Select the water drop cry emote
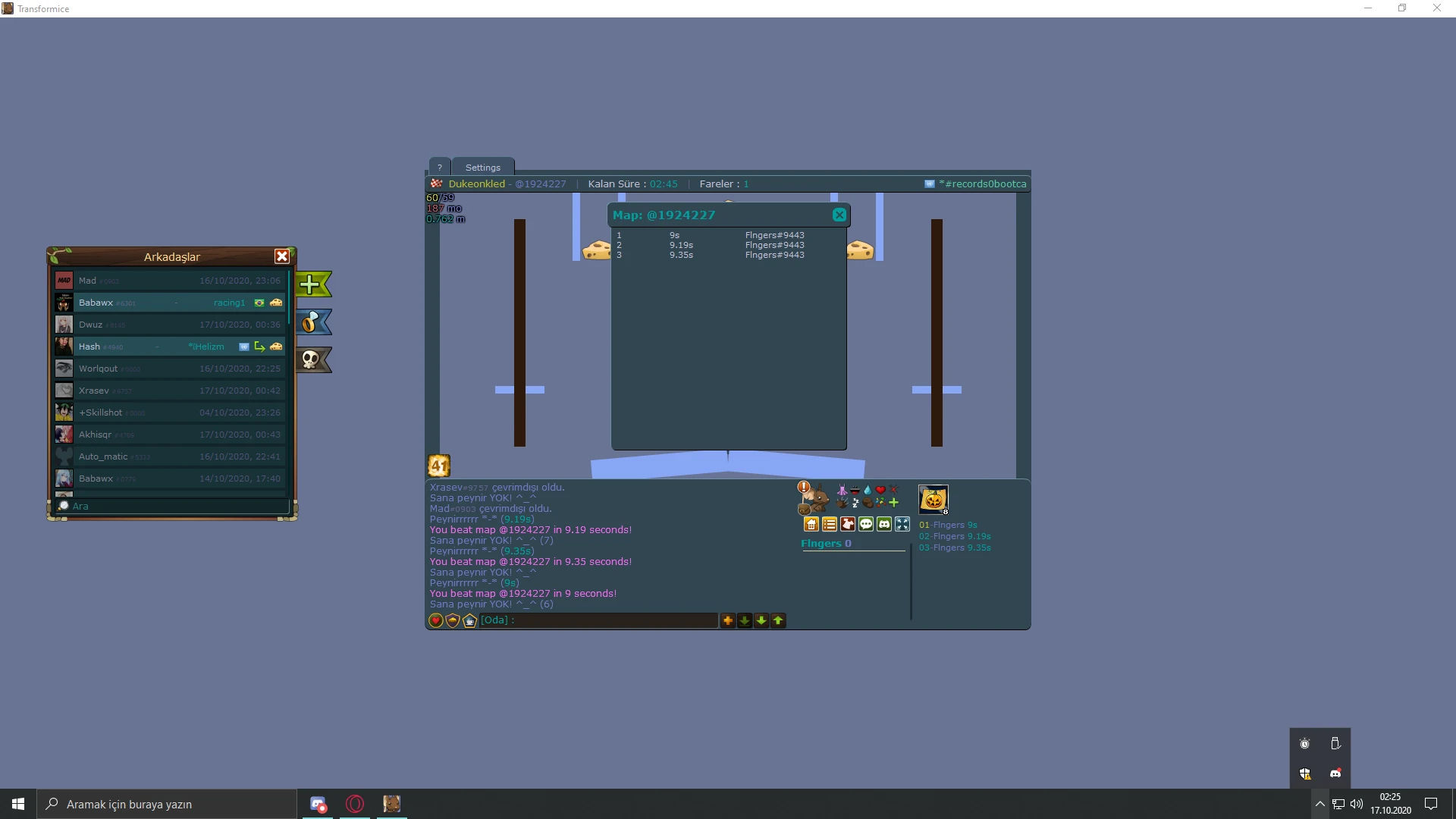1456x819 pixels. (868, 491)
